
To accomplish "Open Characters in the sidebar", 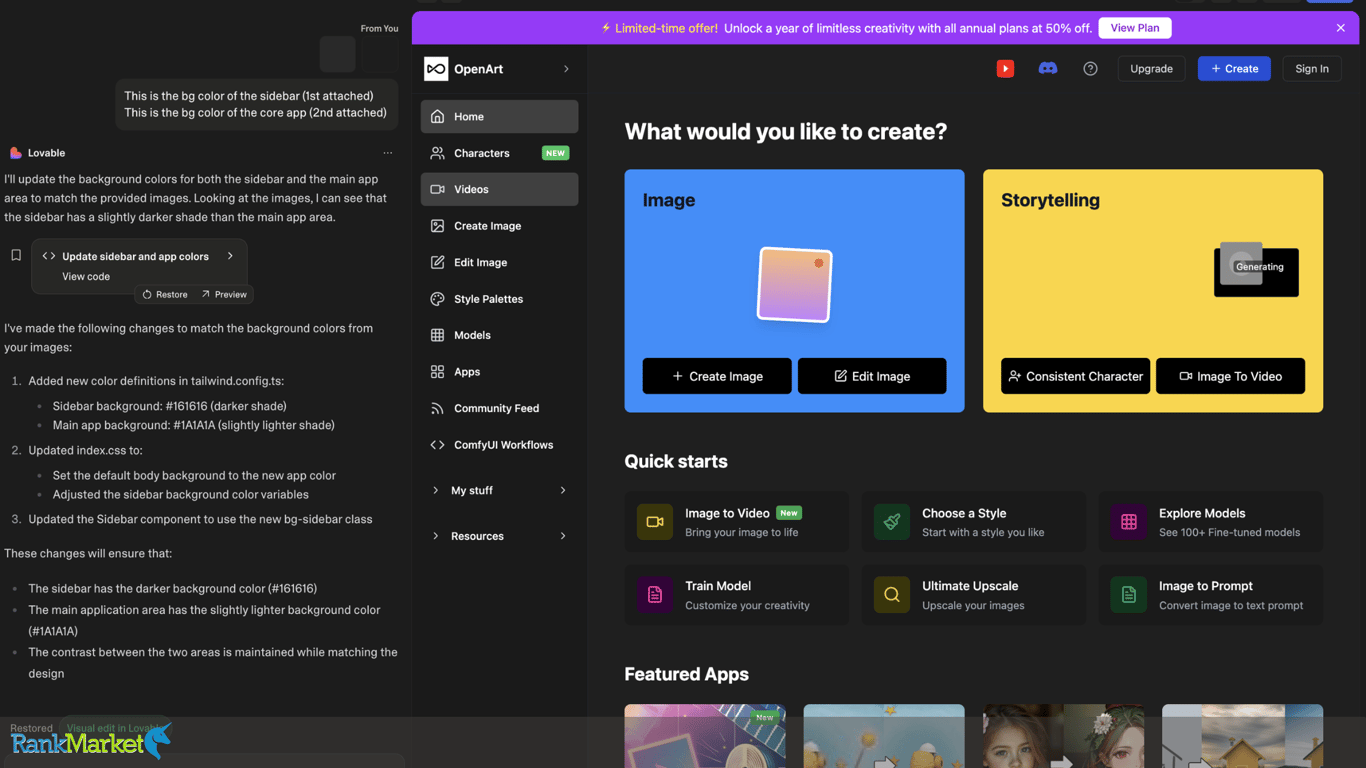I will [499, 153].
